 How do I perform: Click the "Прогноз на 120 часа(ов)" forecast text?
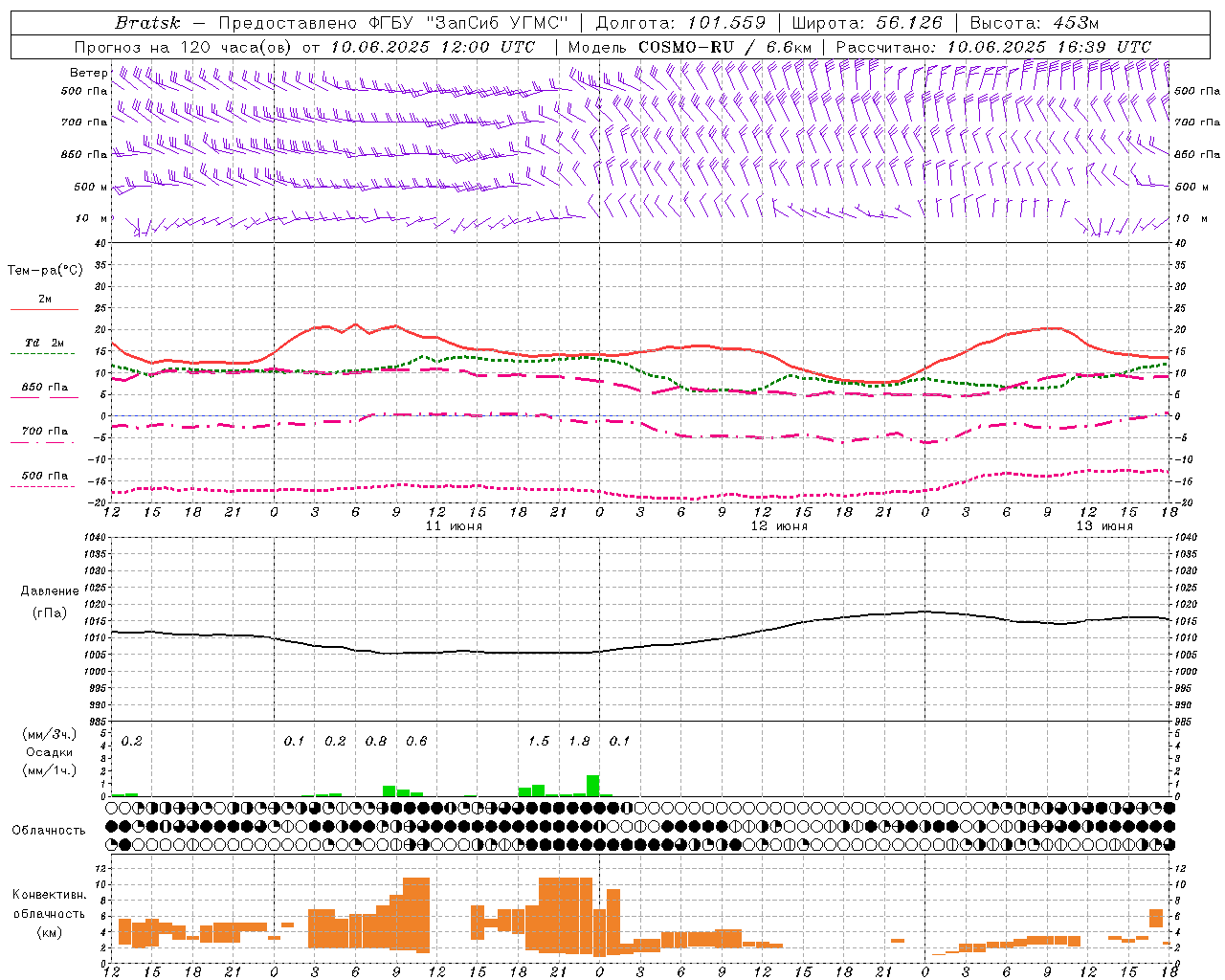pos(185,47)
